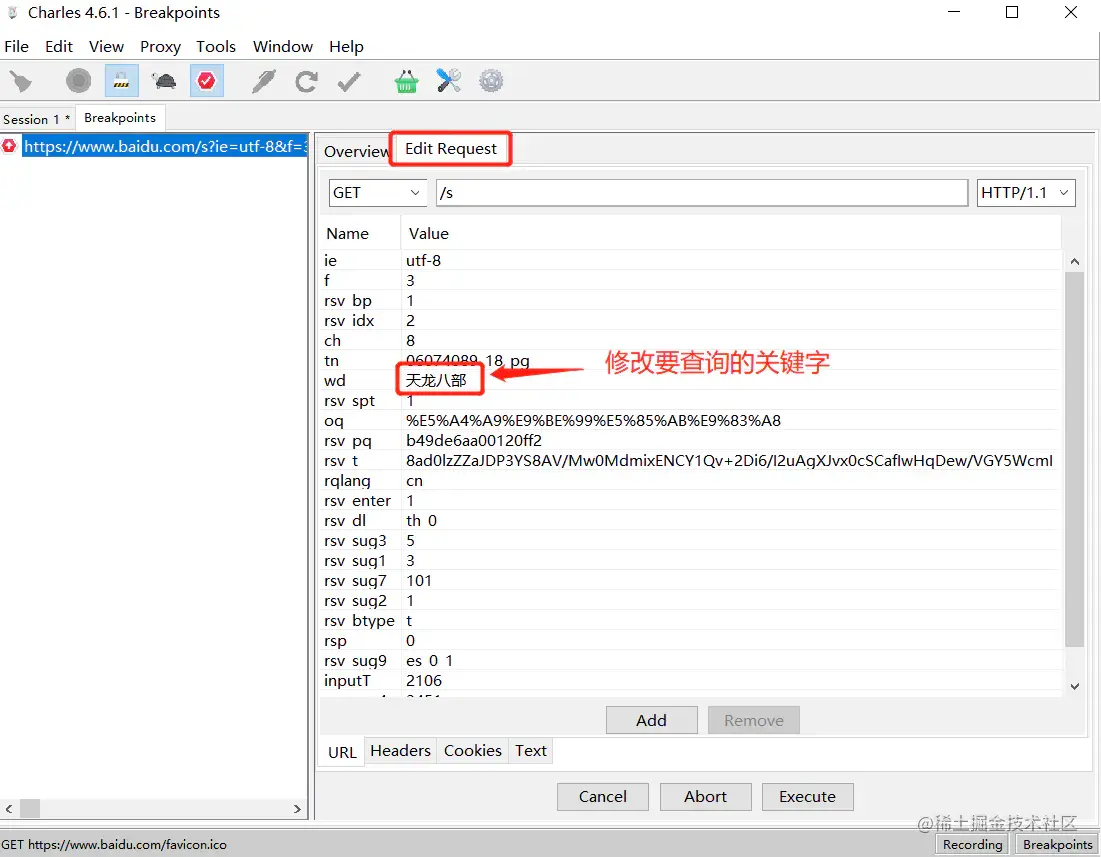Select the rsv btype row name
Viewport: 1101px width, 857px height.
[x=360, y=620]
